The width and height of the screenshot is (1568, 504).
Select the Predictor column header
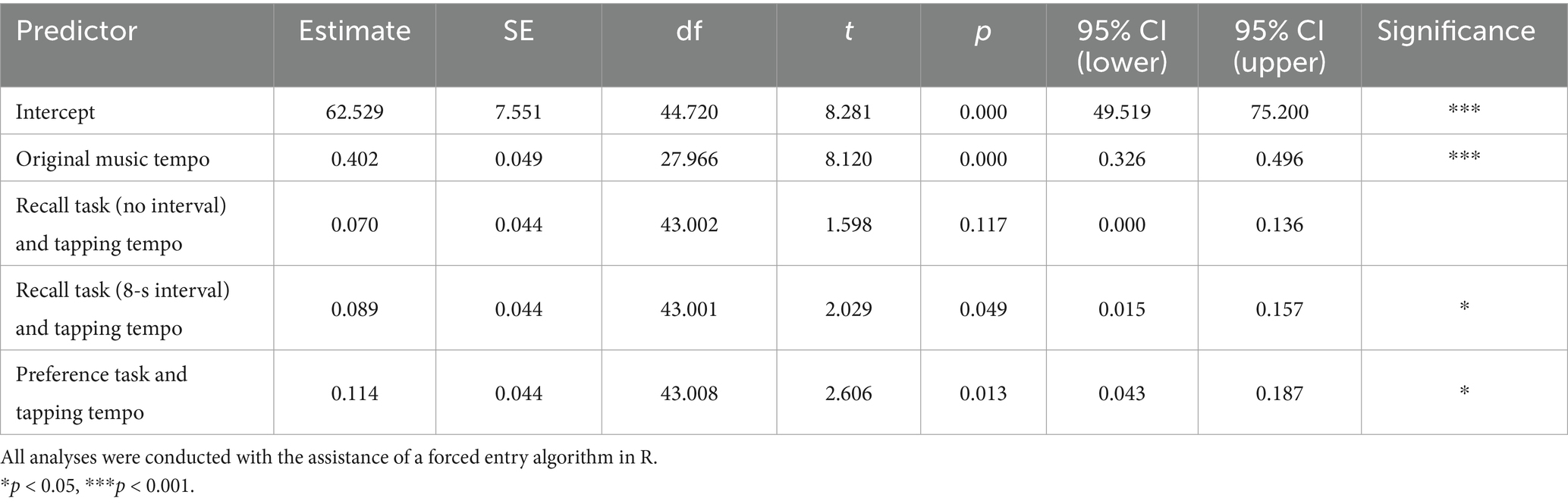point(77,31)
